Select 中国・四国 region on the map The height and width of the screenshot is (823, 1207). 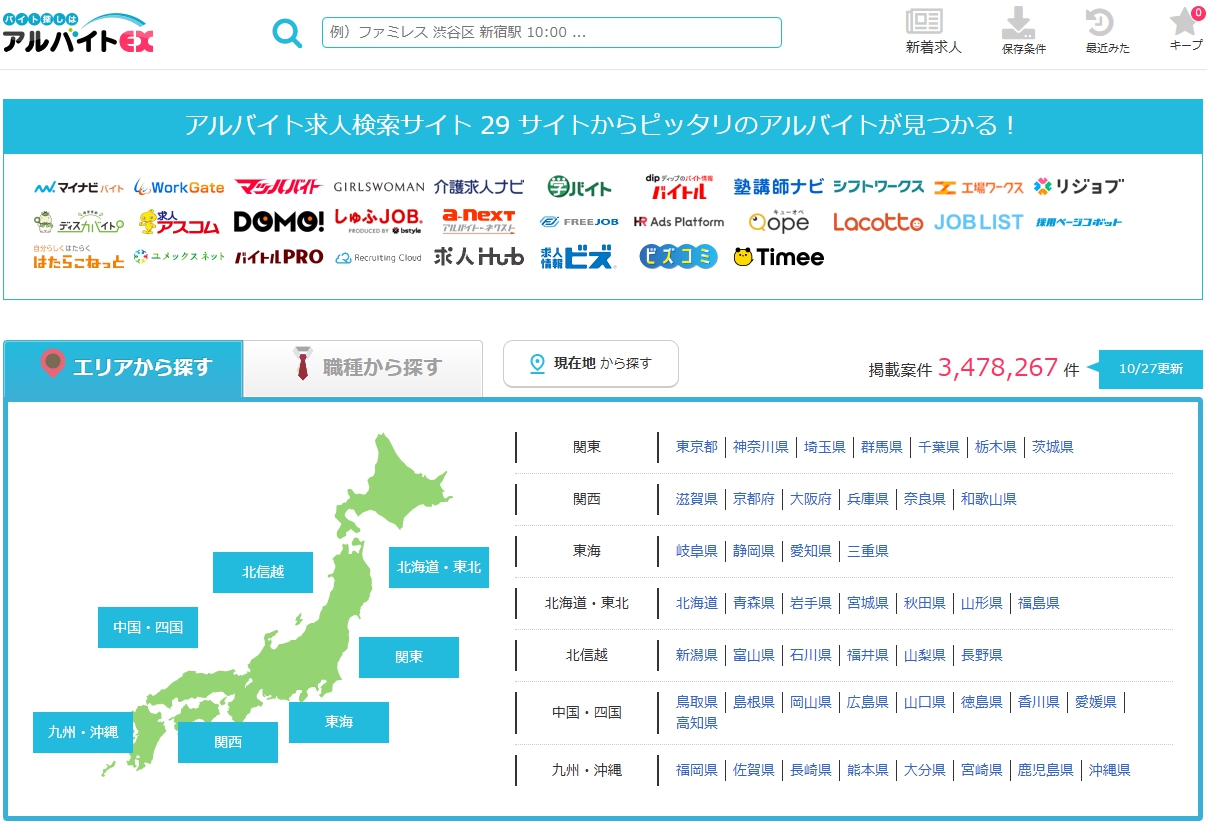click(x=148, y=627)
